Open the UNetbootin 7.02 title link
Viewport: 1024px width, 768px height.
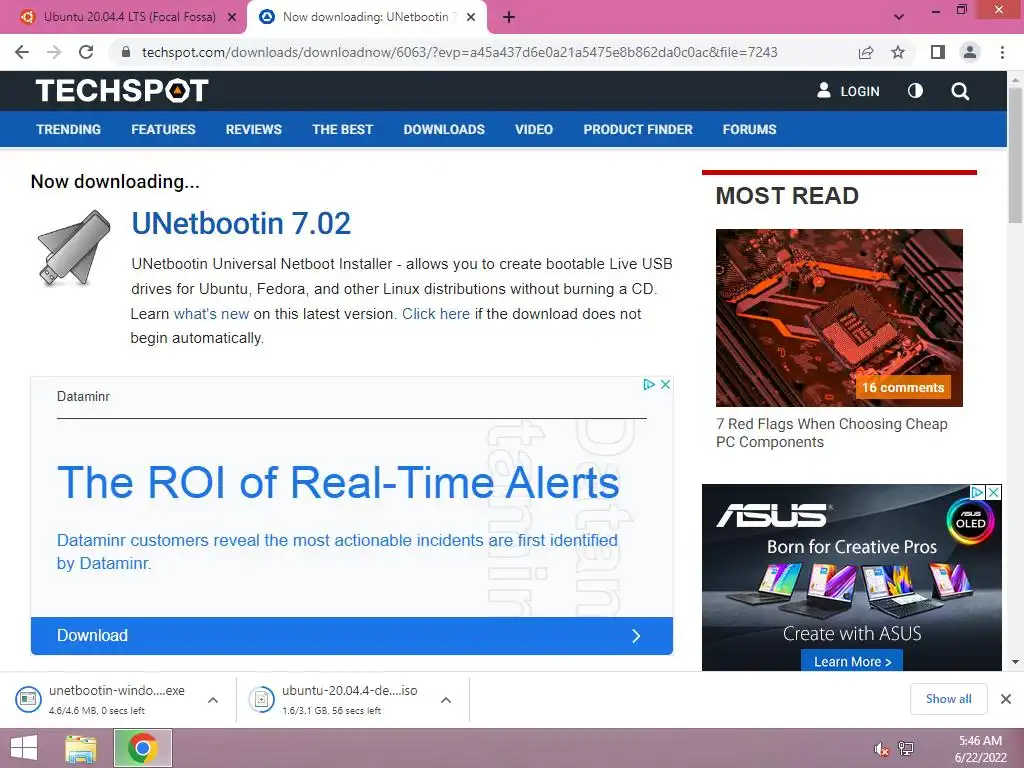pos(241,223)
